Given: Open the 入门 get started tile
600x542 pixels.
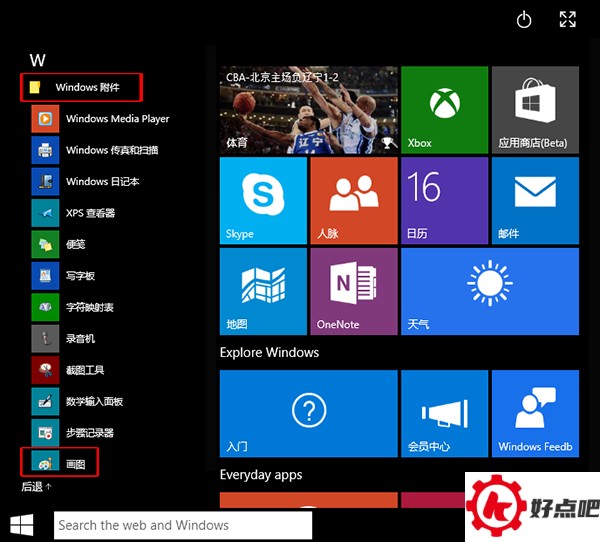Looking at the screenshot, I should [309, 413].
